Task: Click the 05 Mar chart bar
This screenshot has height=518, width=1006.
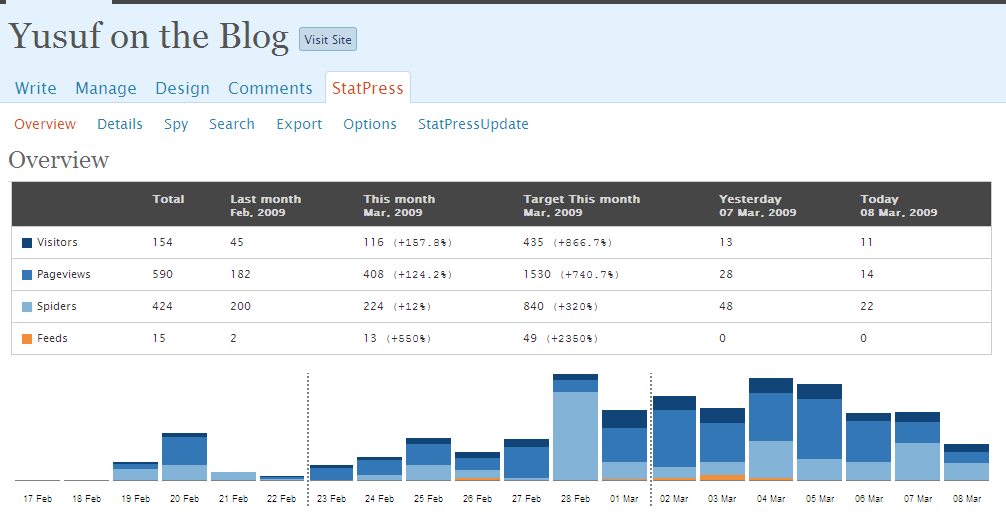Action: [x=819, y=433]
